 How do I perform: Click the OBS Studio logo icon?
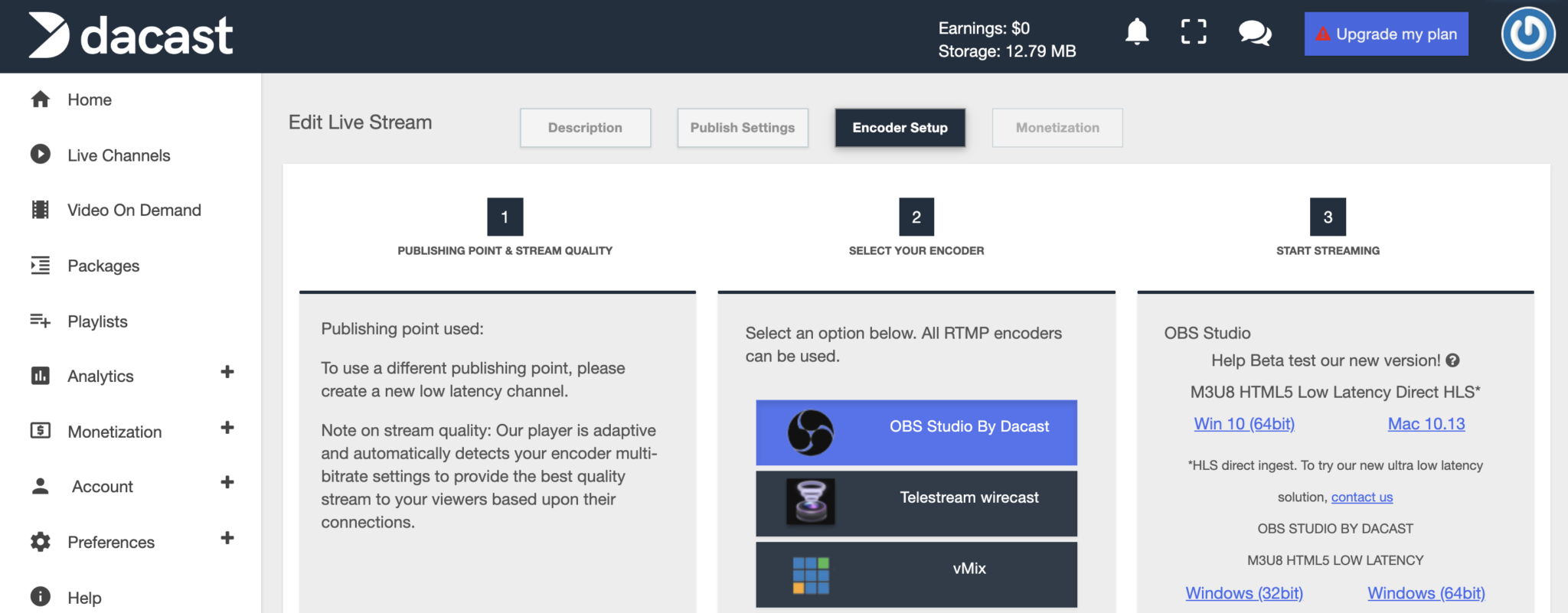click(810, 432)
